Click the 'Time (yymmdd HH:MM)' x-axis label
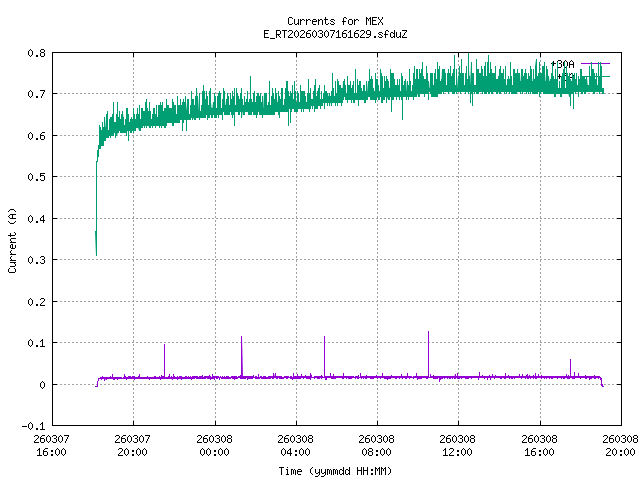Image resolution: width=640 pixels, height=480 pixels. [333, 470]
